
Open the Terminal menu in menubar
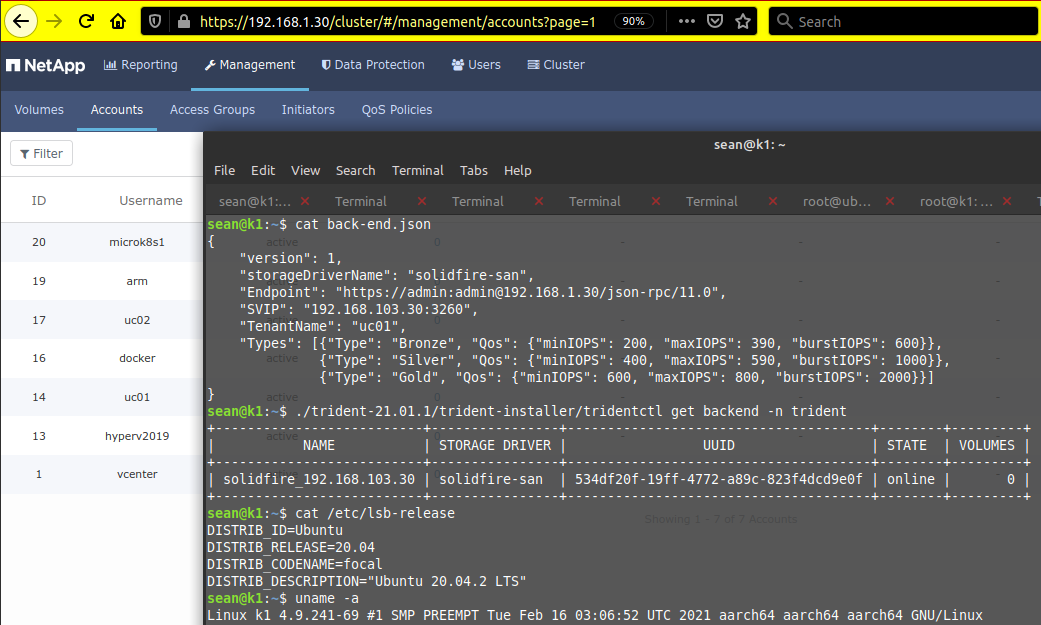[x=418, y=171]
